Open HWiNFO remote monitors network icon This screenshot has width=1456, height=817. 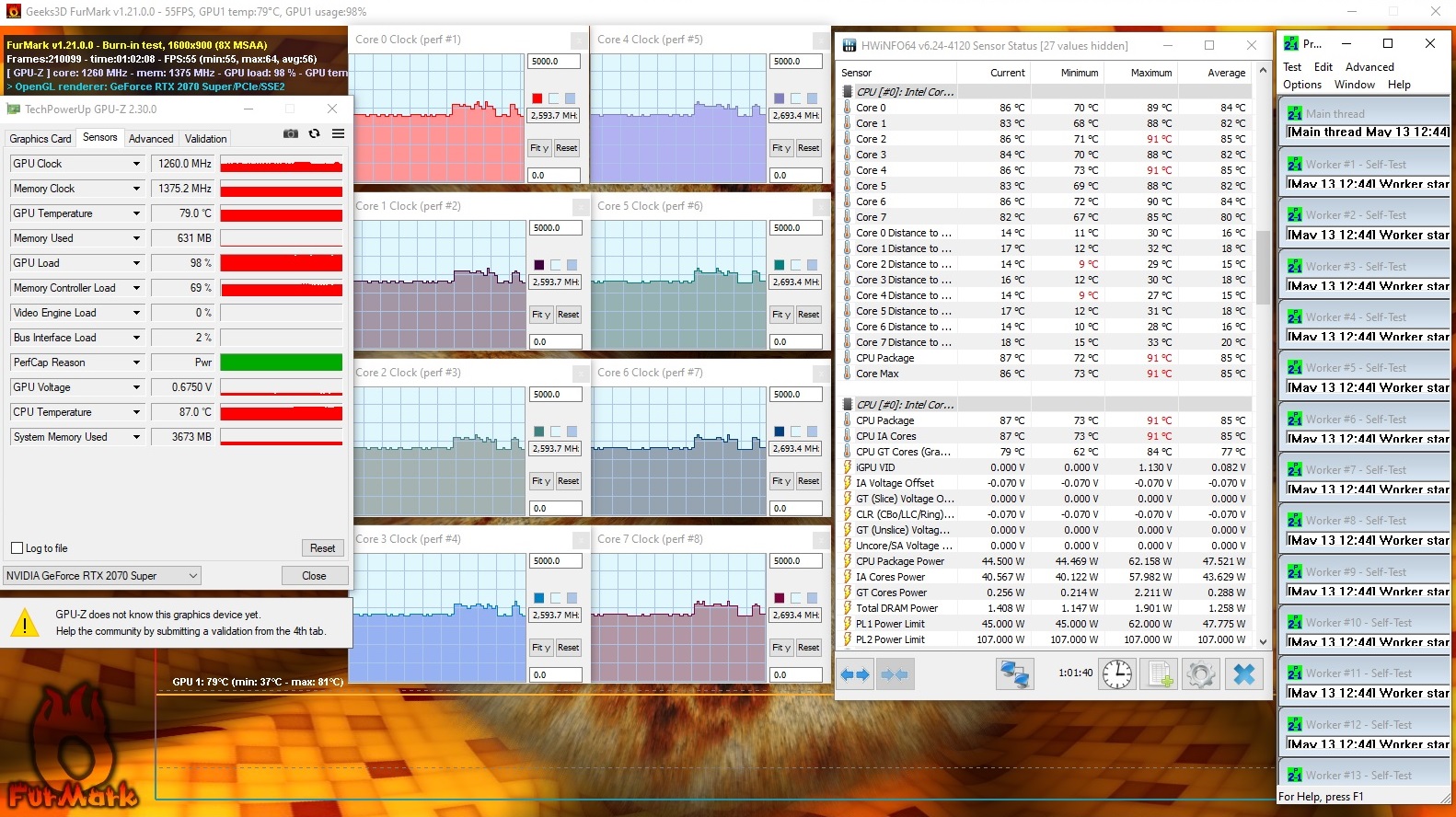click(x=1014, y=674)
